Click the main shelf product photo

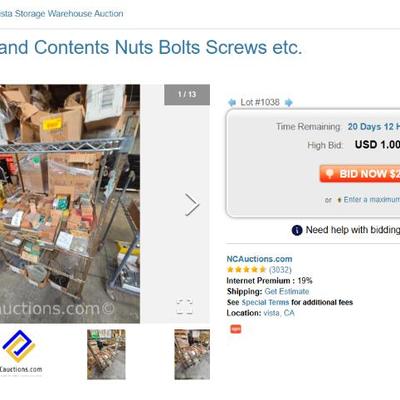click(x=70, y=204)
